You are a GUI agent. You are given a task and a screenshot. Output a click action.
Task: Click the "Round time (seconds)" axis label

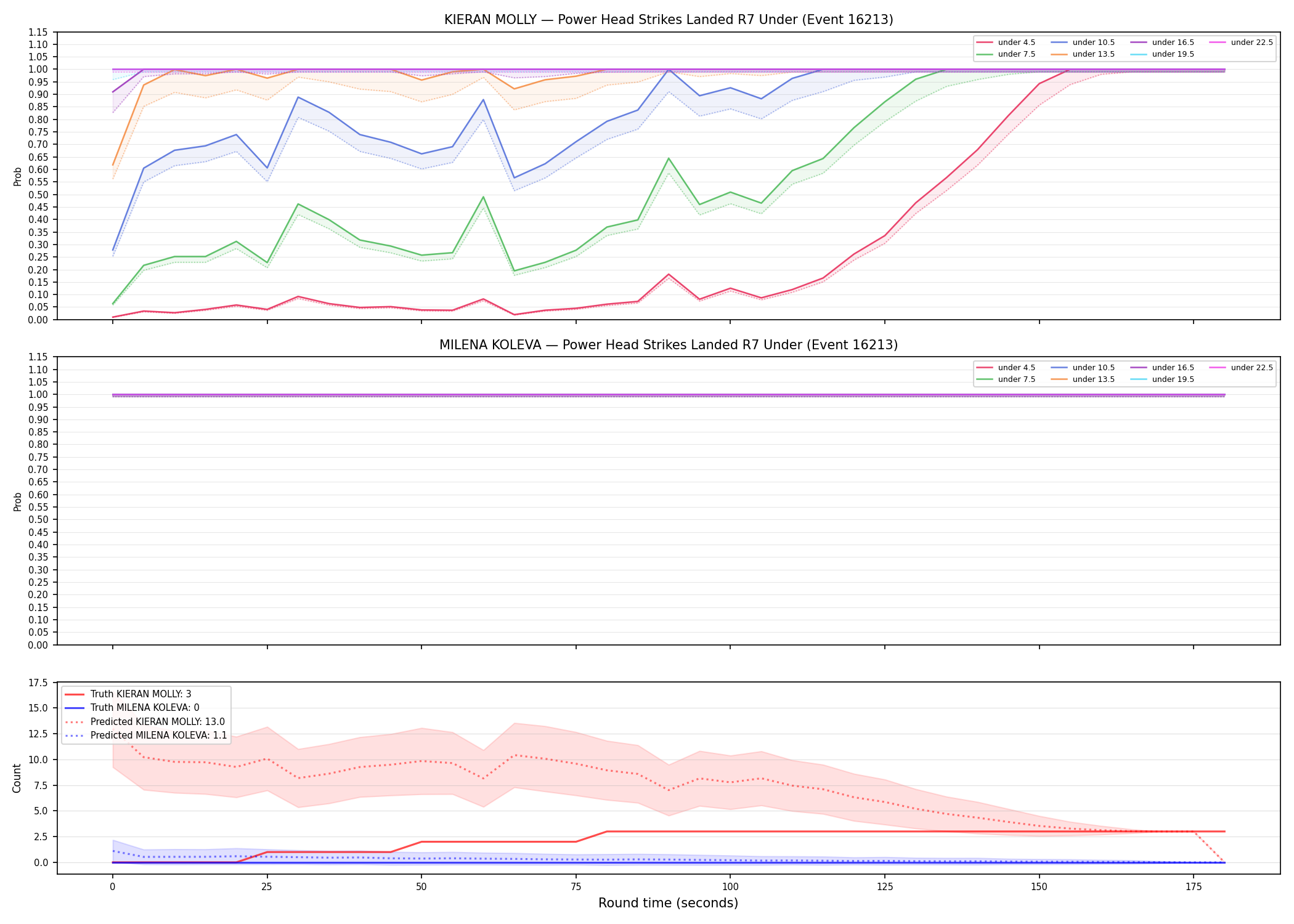pos(669,903)
